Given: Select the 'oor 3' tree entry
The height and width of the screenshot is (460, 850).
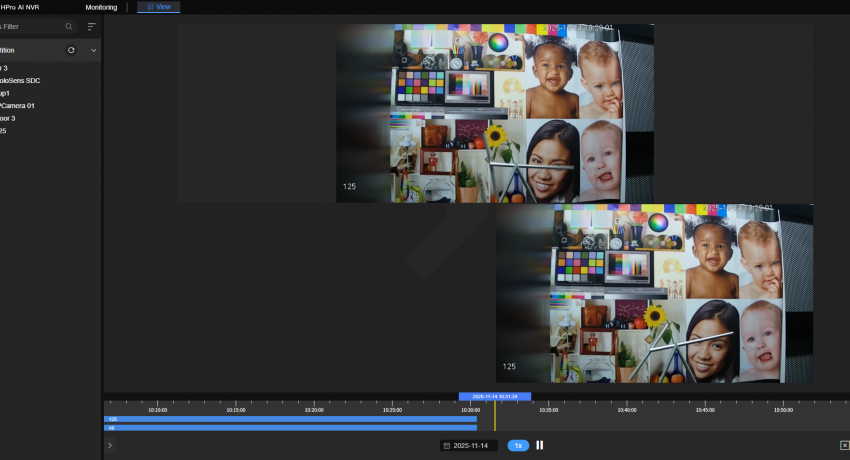Looking at the screenshot, I should pyautogui.click(x=8, y=118).
